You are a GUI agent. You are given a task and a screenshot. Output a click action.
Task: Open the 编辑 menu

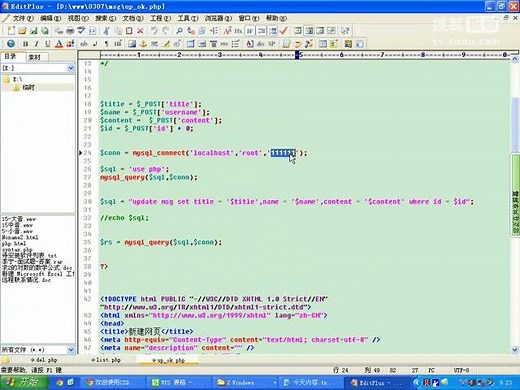click(x=51, y=18)
